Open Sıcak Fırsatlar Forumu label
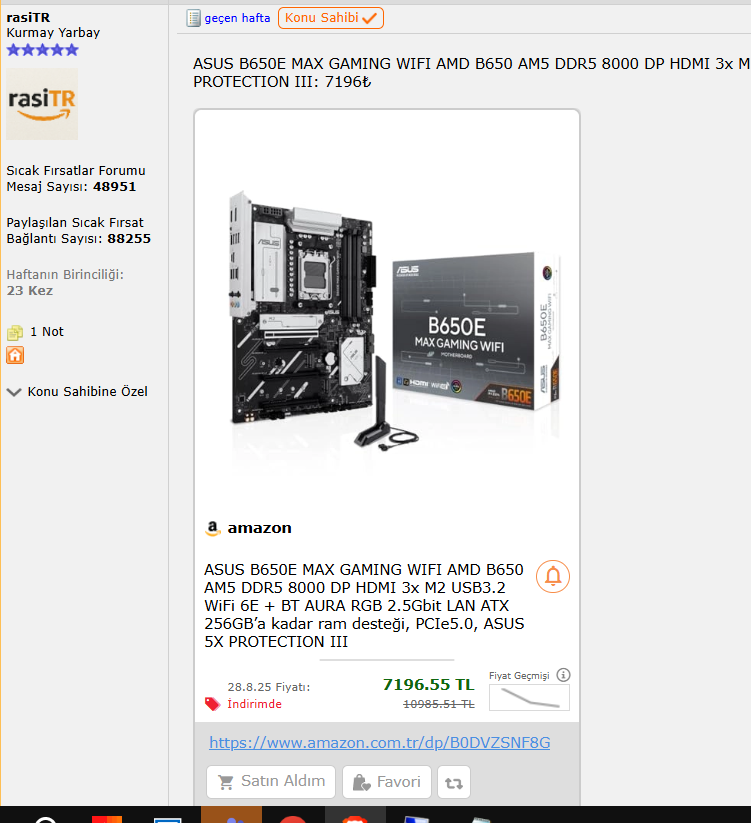 point(76,171)
